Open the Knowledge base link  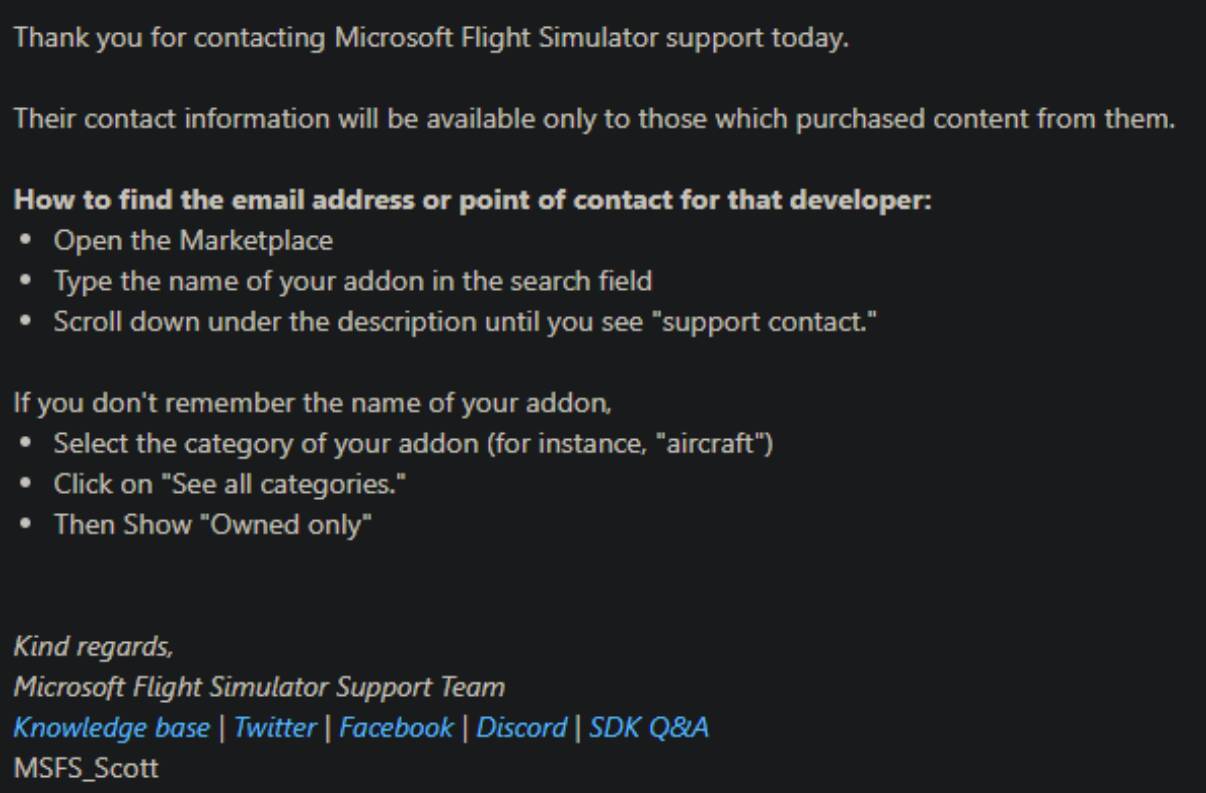pos(111,727)
